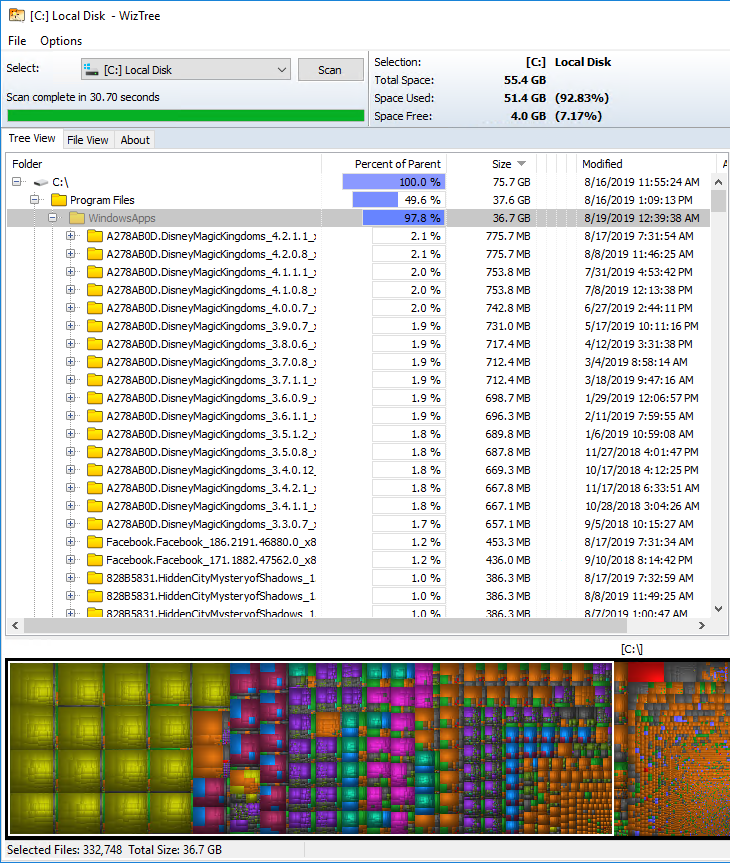730x863 pixels.
Task: Click the scroll down arrow of tree list
Action: (718, 609)
